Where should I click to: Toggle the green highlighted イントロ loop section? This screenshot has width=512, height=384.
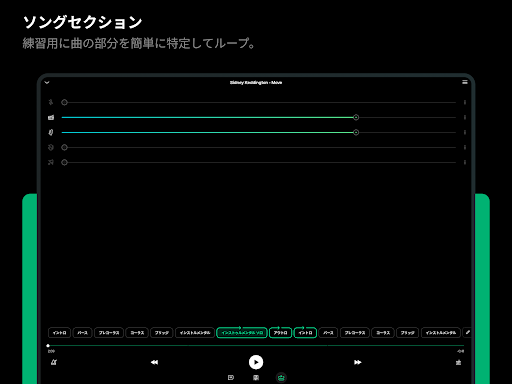[x=305, y=333]
